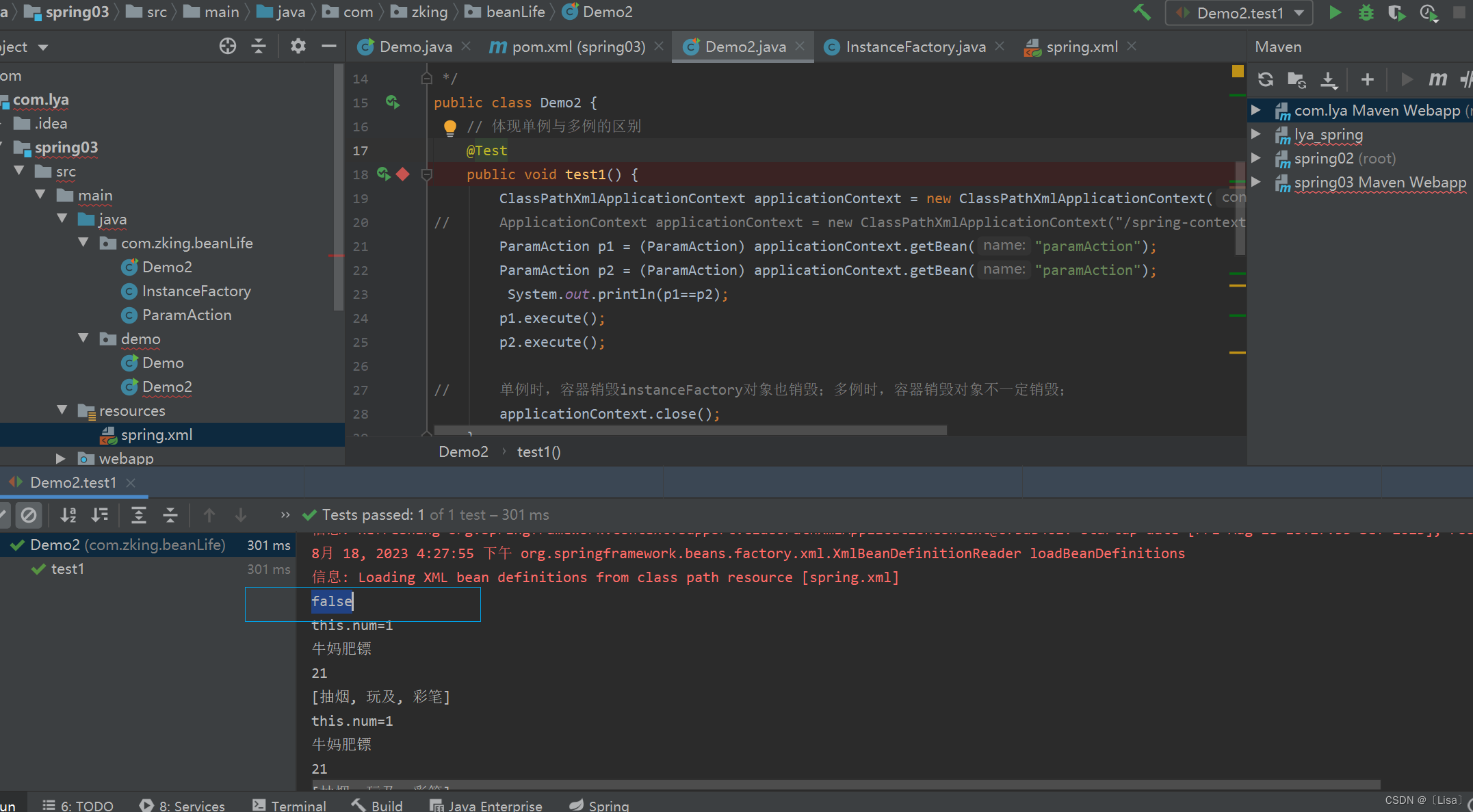Click the beanLife breadcrumb in navigation bar
1473x812 pixels.
(506, 12)
